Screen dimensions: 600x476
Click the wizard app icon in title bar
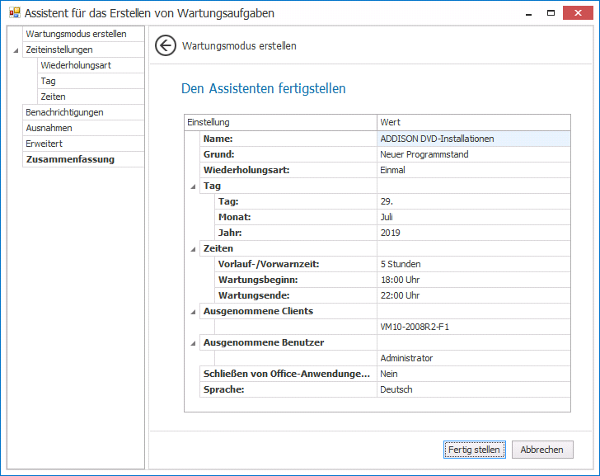(x=14, y=13)
